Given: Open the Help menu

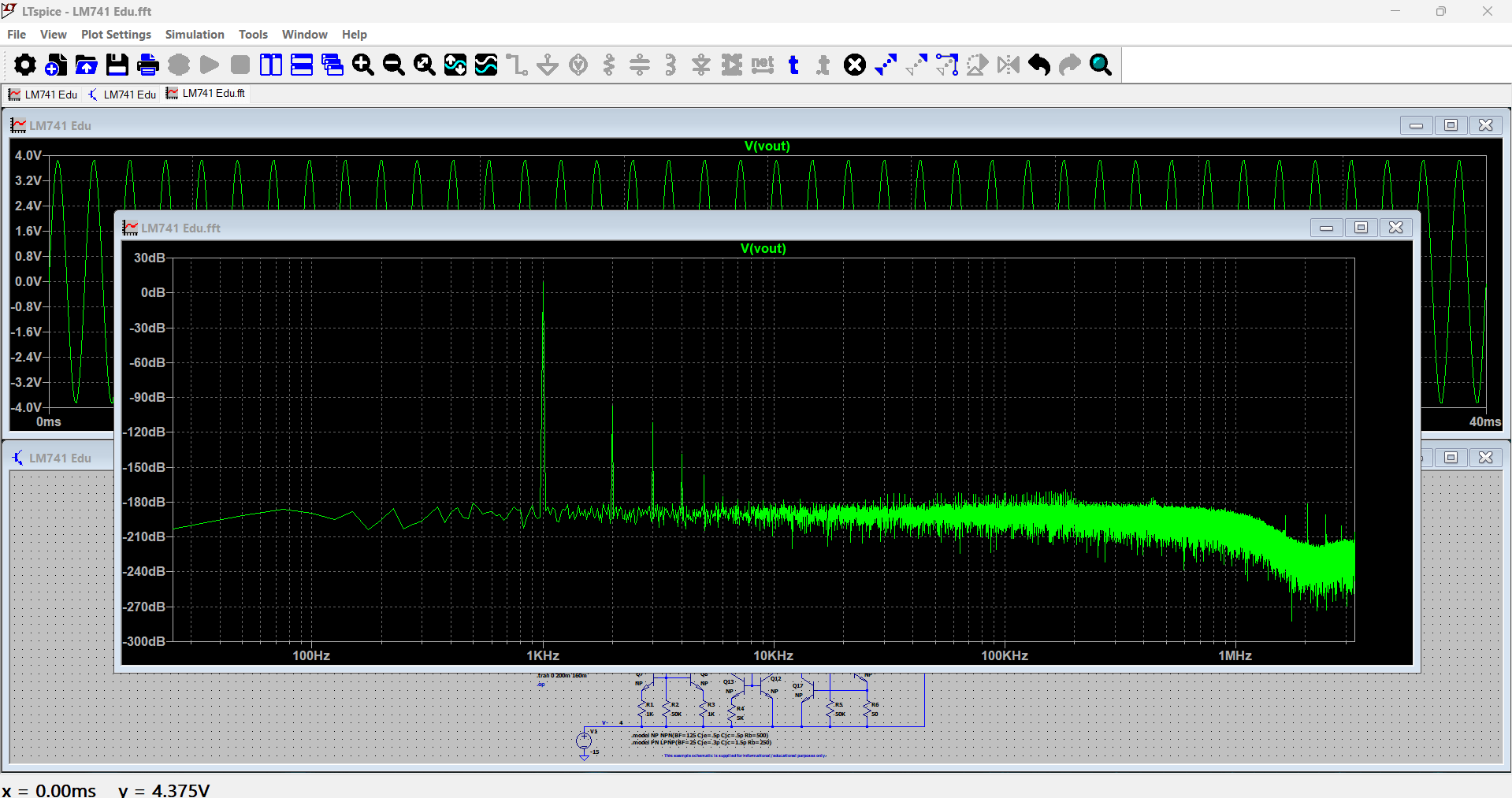Looking at the screenshot, I should [x=355, y=35].
